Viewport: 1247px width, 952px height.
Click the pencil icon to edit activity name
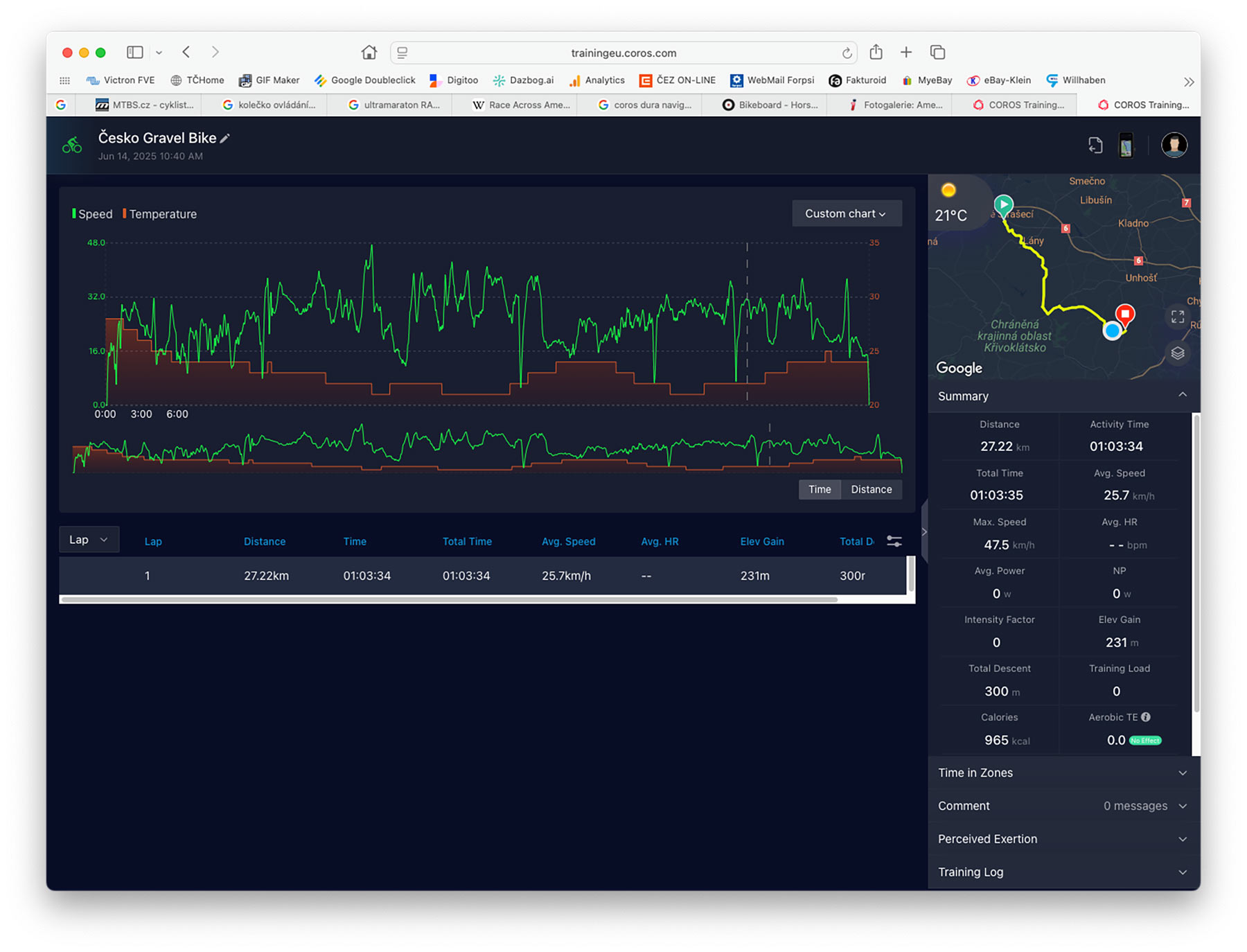(225, 139)
